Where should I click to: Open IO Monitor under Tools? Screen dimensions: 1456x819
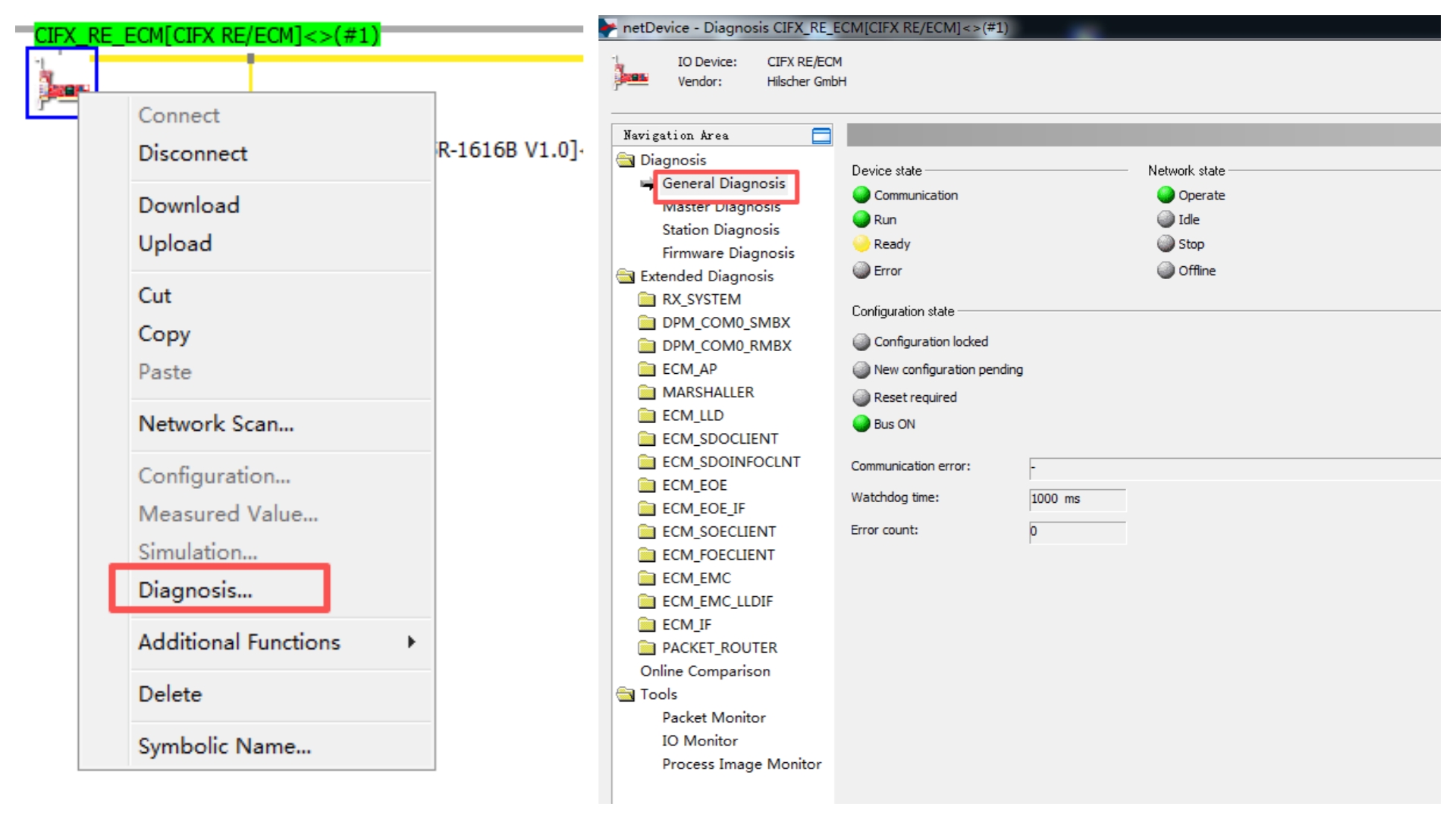699,741
